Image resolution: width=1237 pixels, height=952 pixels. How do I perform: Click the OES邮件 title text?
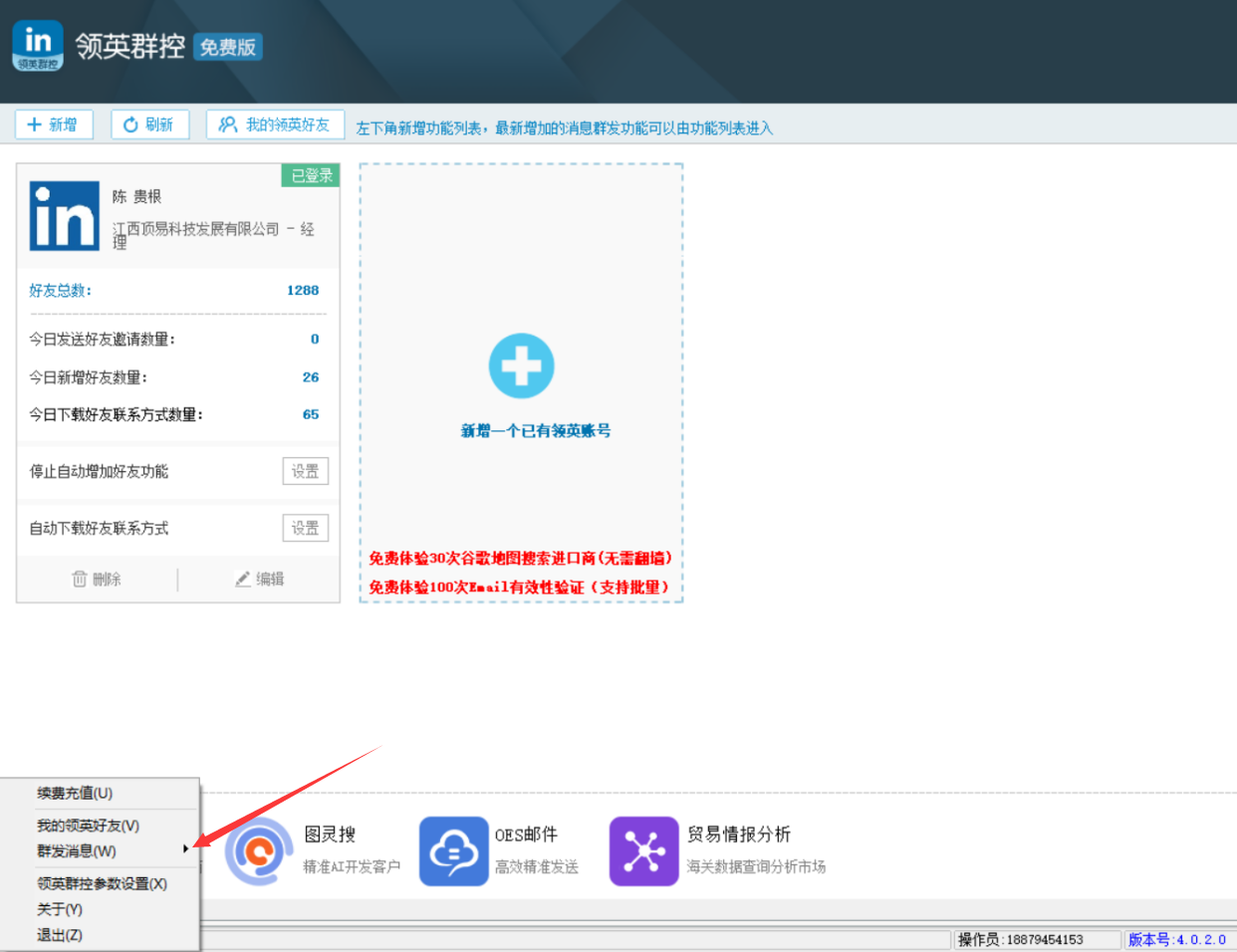point(526,834)
